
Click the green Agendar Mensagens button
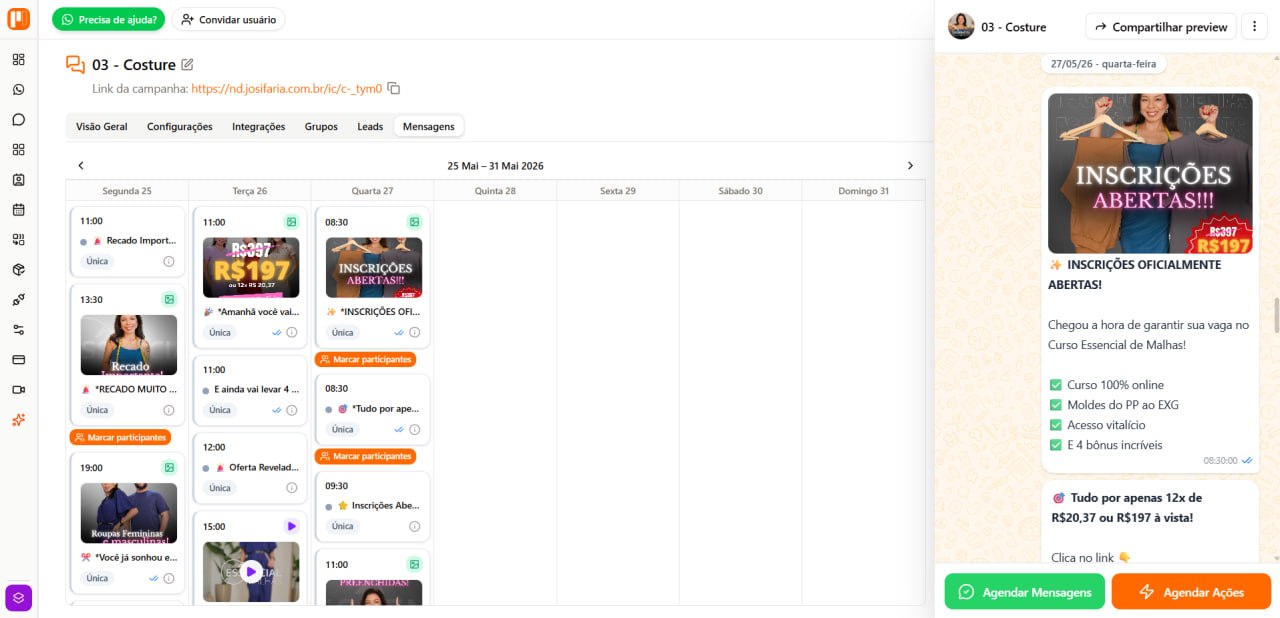pos(1025,592)
